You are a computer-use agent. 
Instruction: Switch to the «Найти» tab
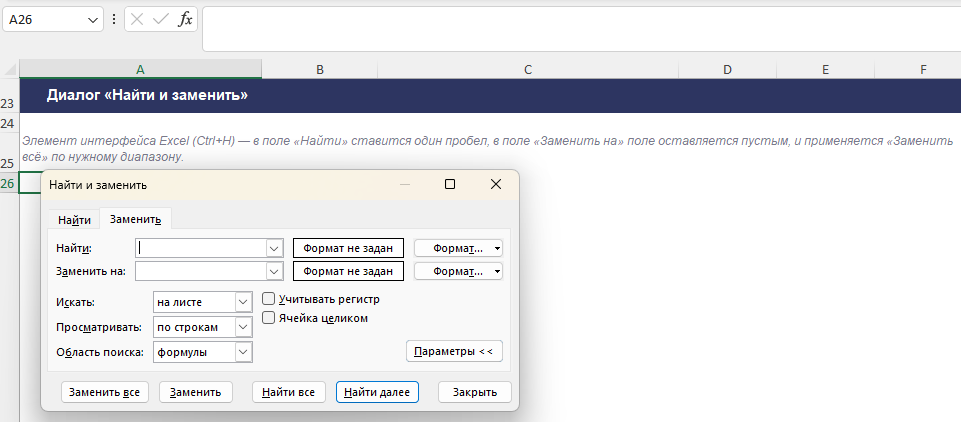[74, 220]
